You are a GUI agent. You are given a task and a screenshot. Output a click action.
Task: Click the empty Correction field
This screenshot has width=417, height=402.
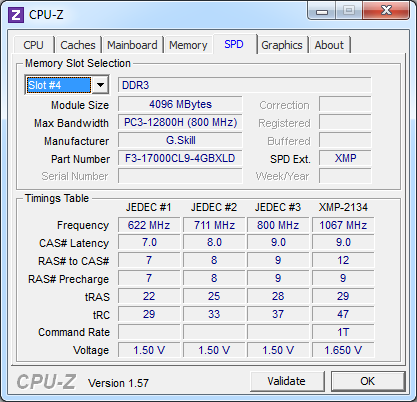click(345, 104)
